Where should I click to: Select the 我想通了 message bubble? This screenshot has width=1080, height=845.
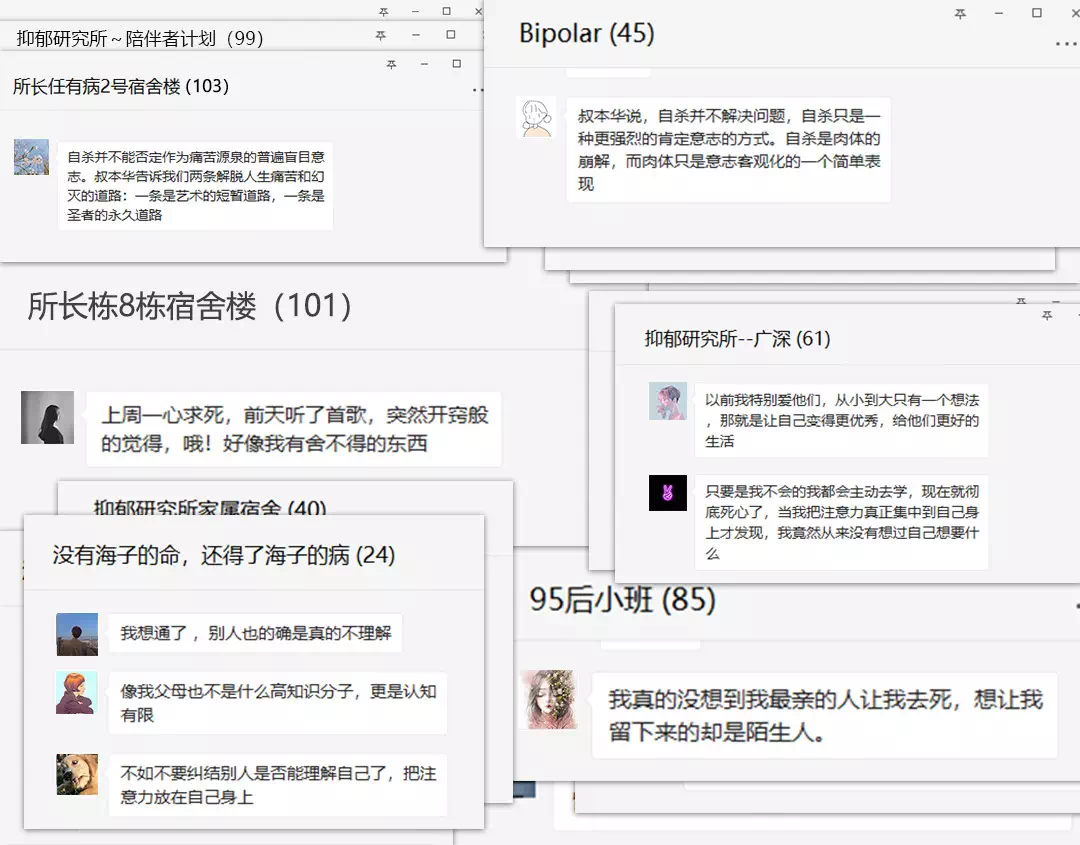pyautogui.click(x=256, y=633)
